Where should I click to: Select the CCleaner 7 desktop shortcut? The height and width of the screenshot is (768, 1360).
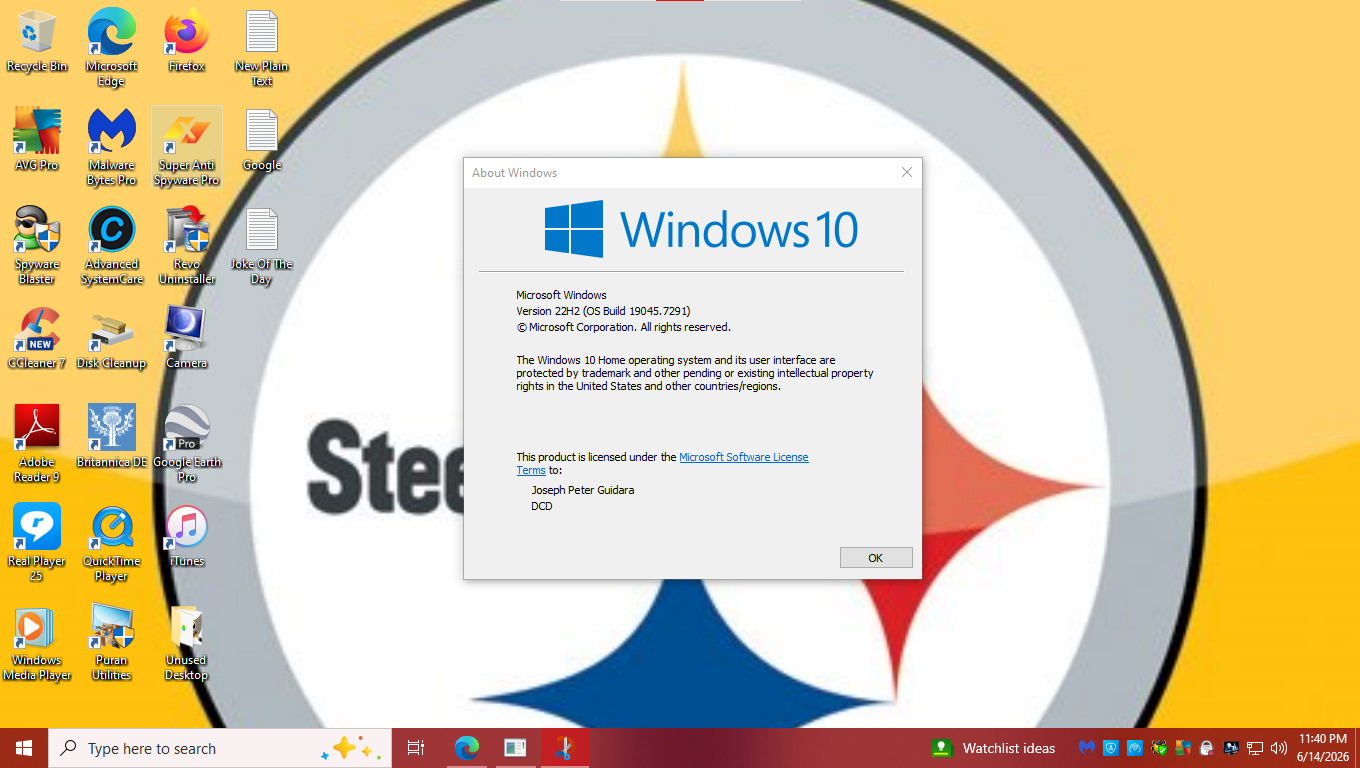(x=37, y=338)
